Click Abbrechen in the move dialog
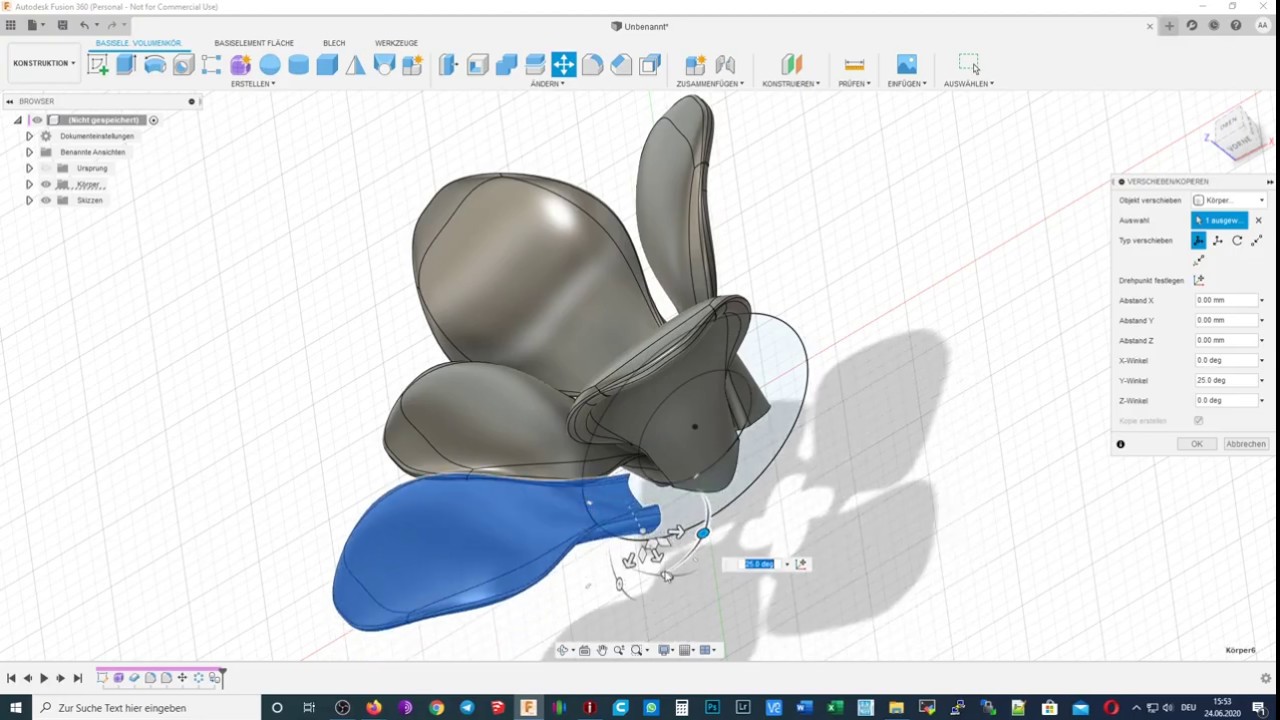The image size is (1280, 720). (x=1246, y=444)
